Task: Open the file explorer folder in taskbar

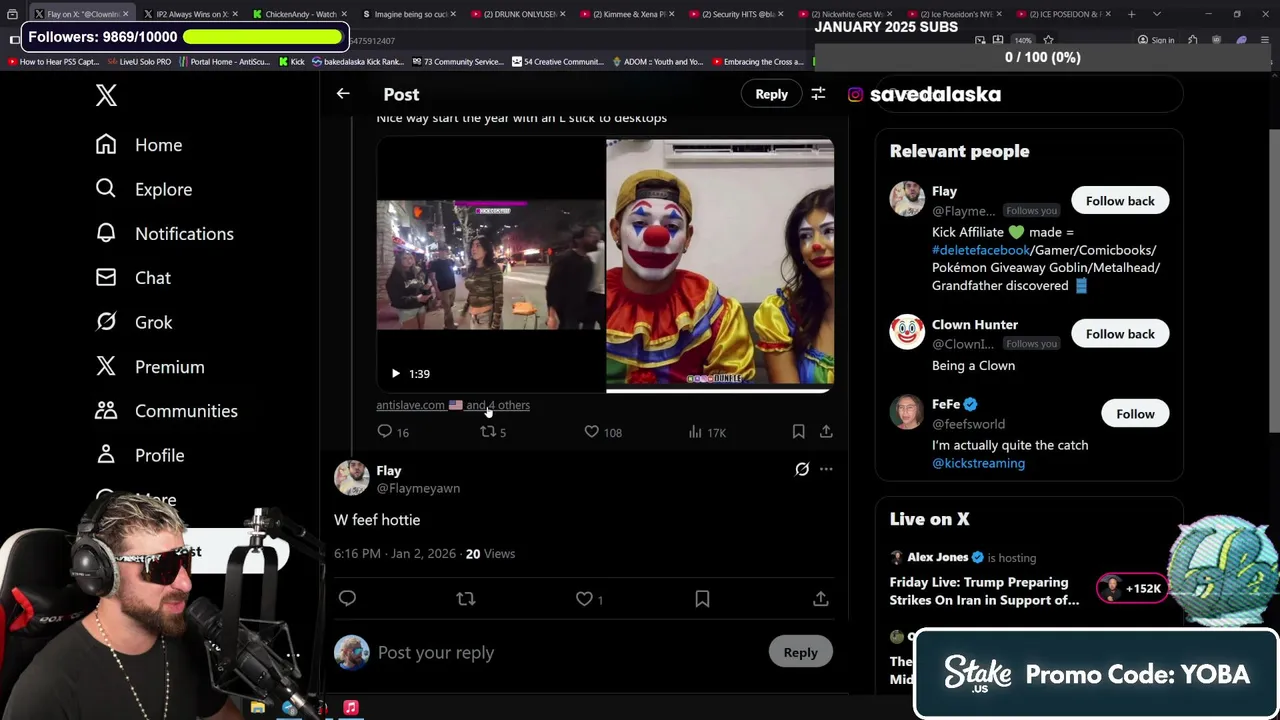Action: [258, 707]
